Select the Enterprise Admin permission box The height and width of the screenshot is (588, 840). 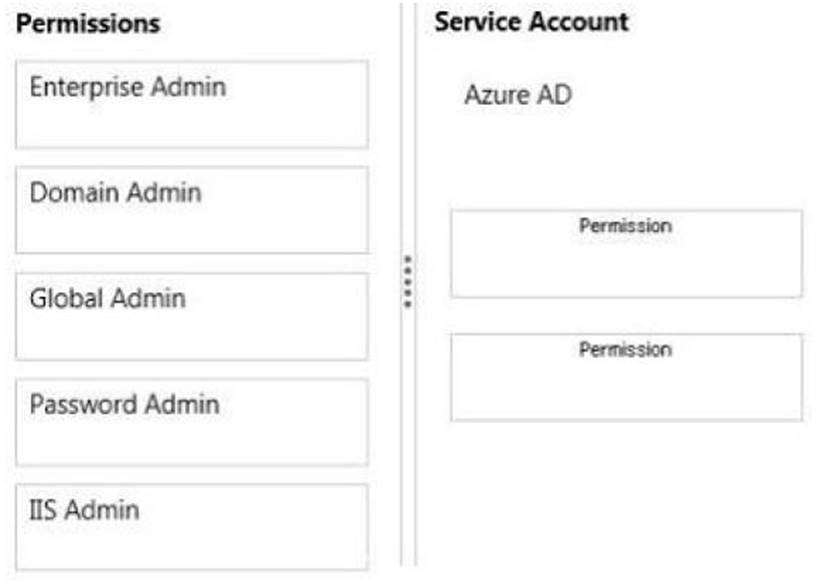pos(191,104)
